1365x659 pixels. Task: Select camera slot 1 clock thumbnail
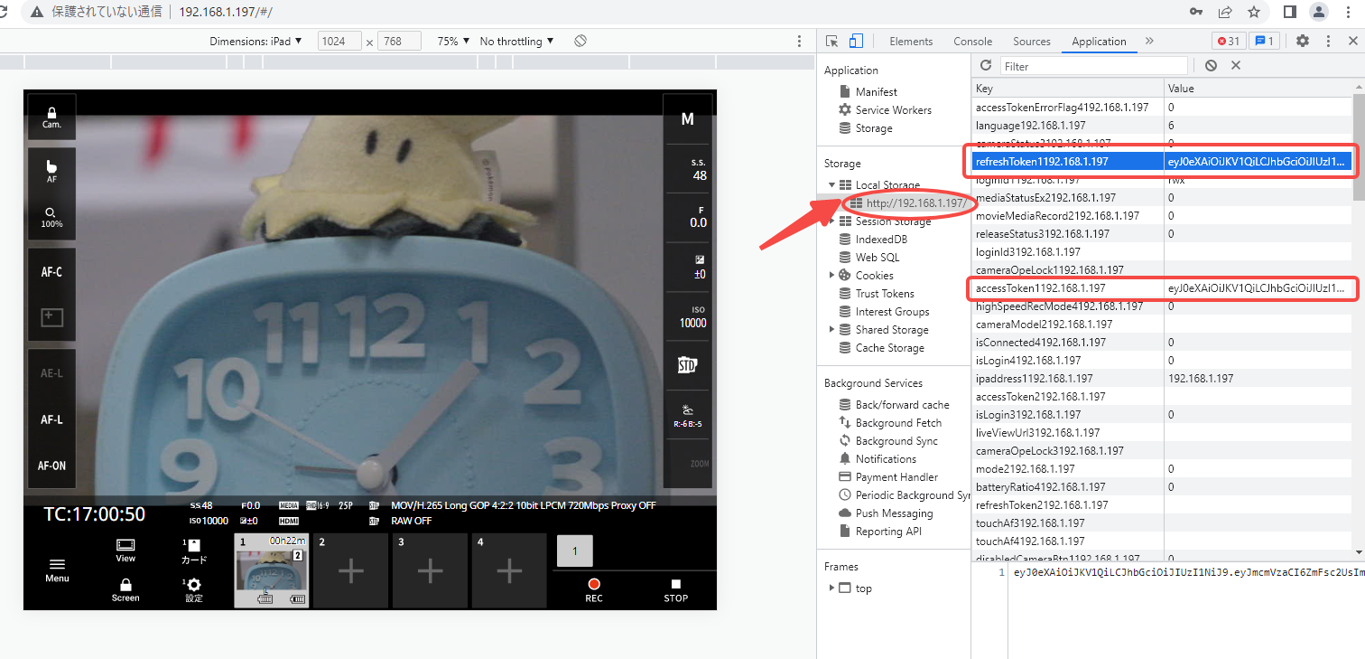tap(271, 570)
